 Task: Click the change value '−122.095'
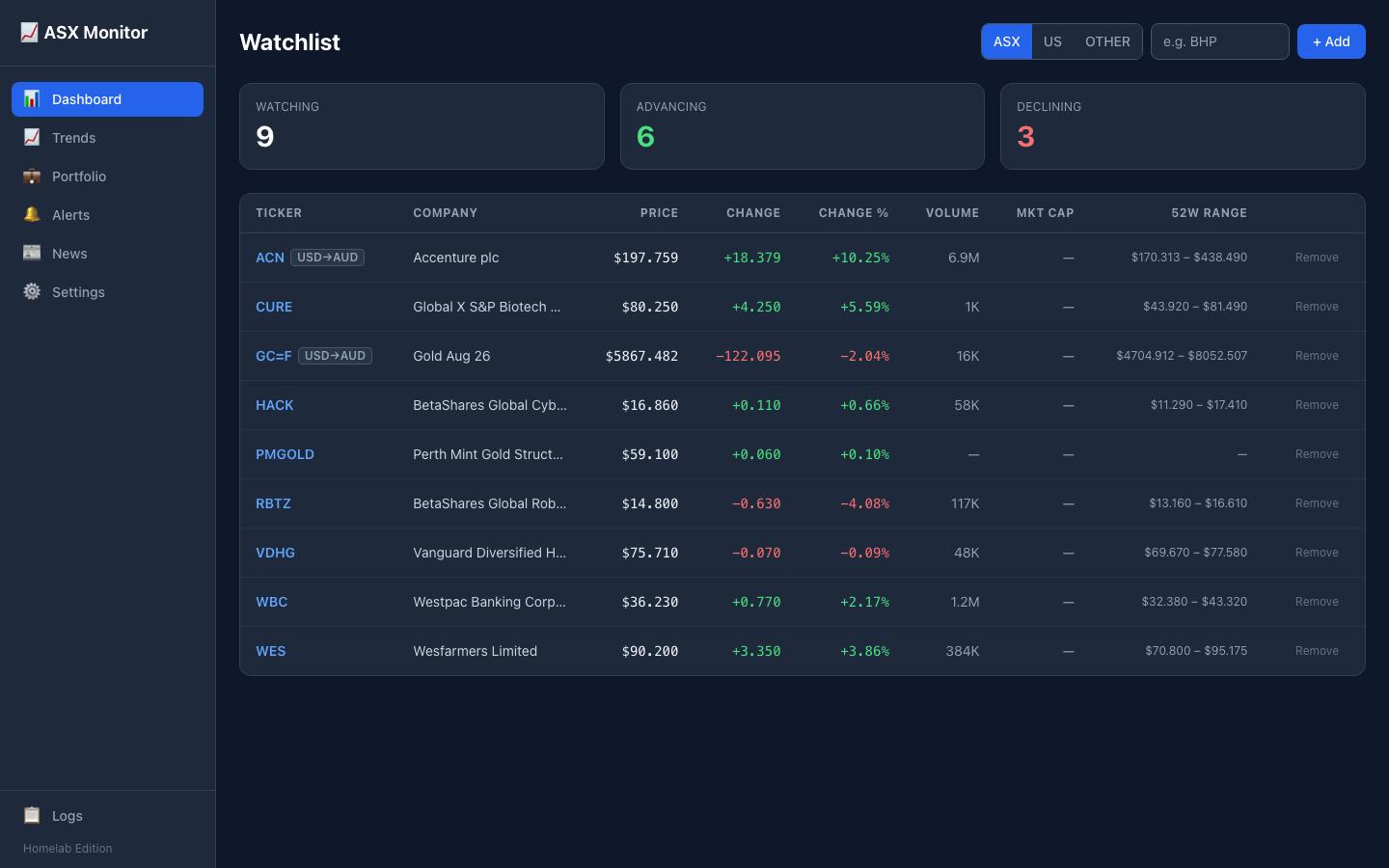[749, 356]
